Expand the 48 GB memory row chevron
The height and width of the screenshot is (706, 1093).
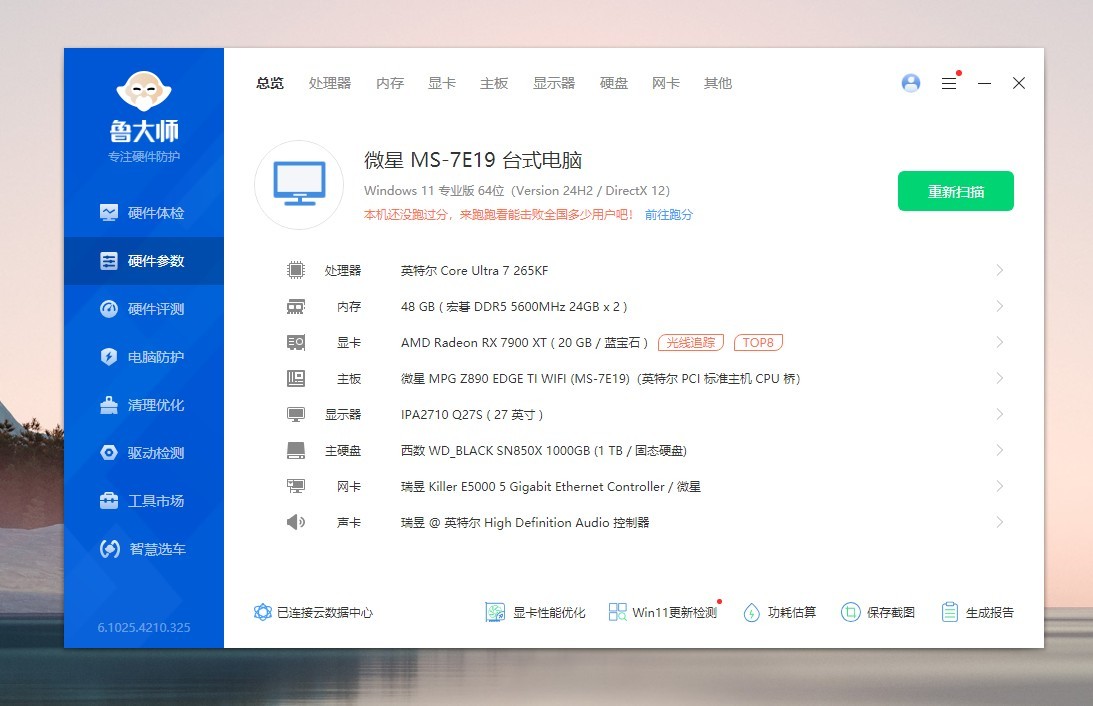pyautogui.click(x=1000, y=306)
